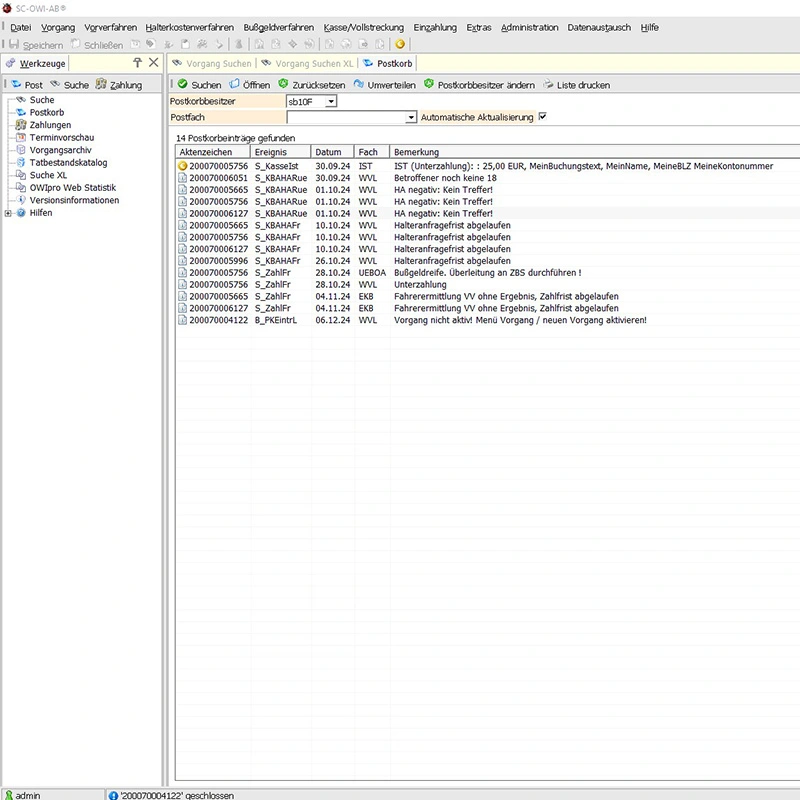Open Terminvorschau from the tools tree
Screen dimensions: 800x800
[x=62, y=138]
